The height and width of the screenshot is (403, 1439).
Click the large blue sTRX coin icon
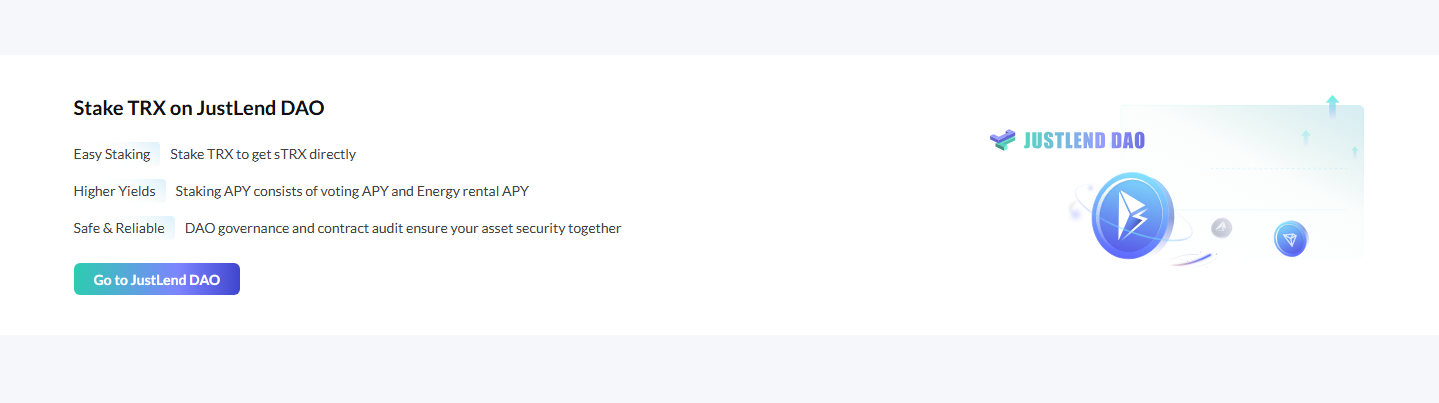(x=1132, y=216)
